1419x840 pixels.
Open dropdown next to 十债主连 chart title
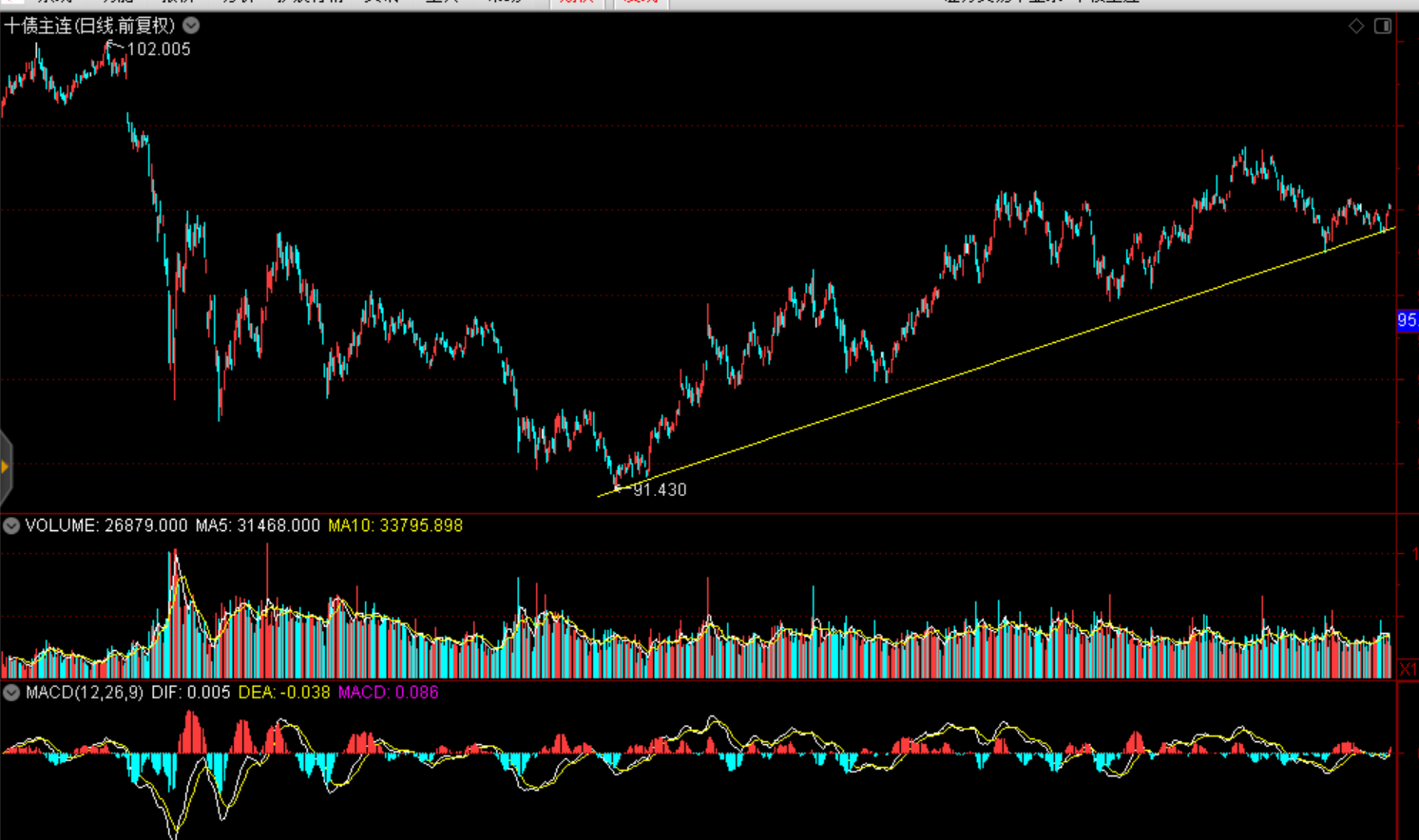click(191, 26)
